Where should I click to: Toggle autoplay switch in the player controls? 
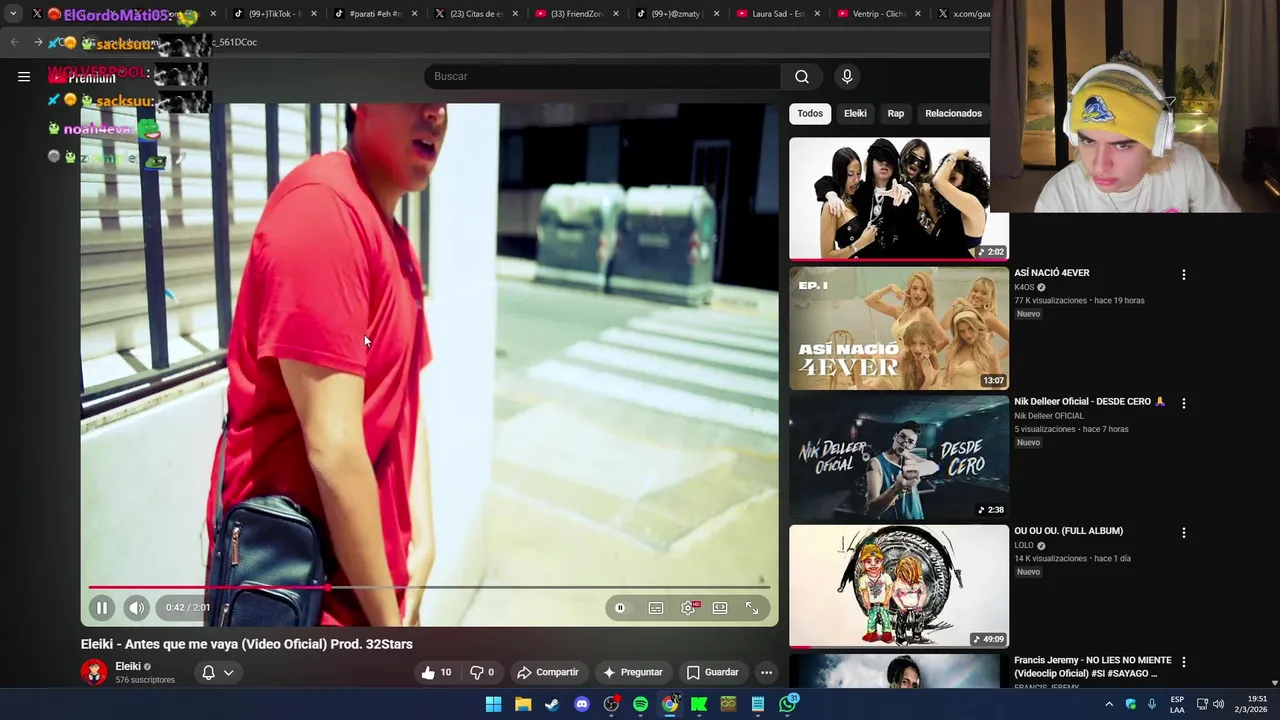(620, 608)
